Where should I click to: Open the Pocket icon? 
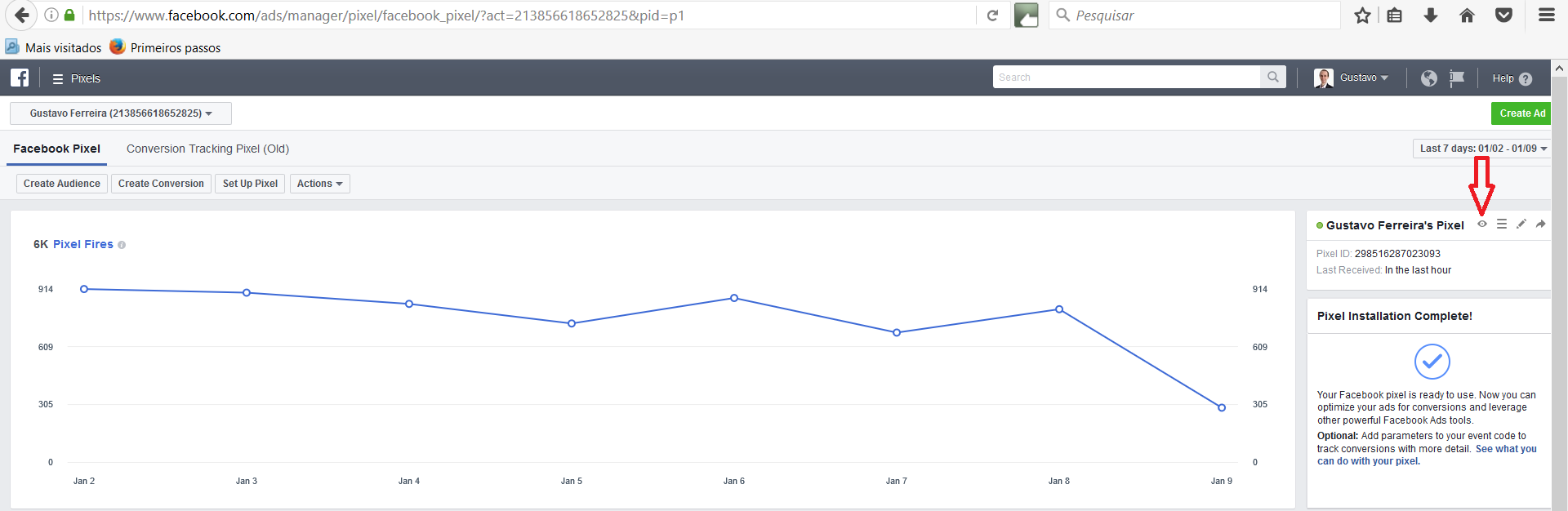[x=1503, y=15]
